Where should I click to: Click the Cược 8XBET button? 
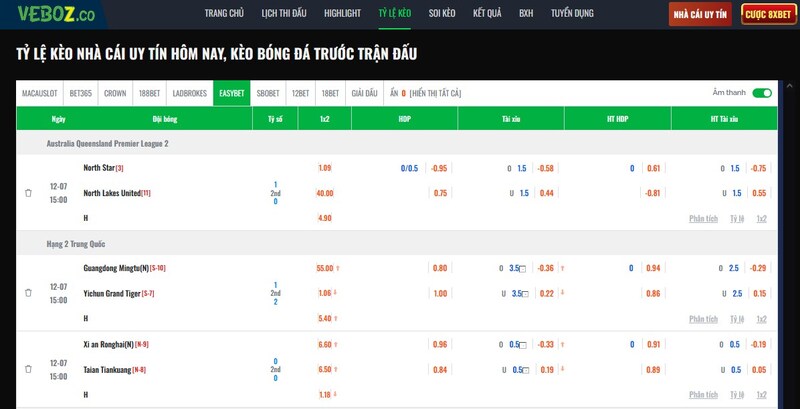[x=767, y=14]
